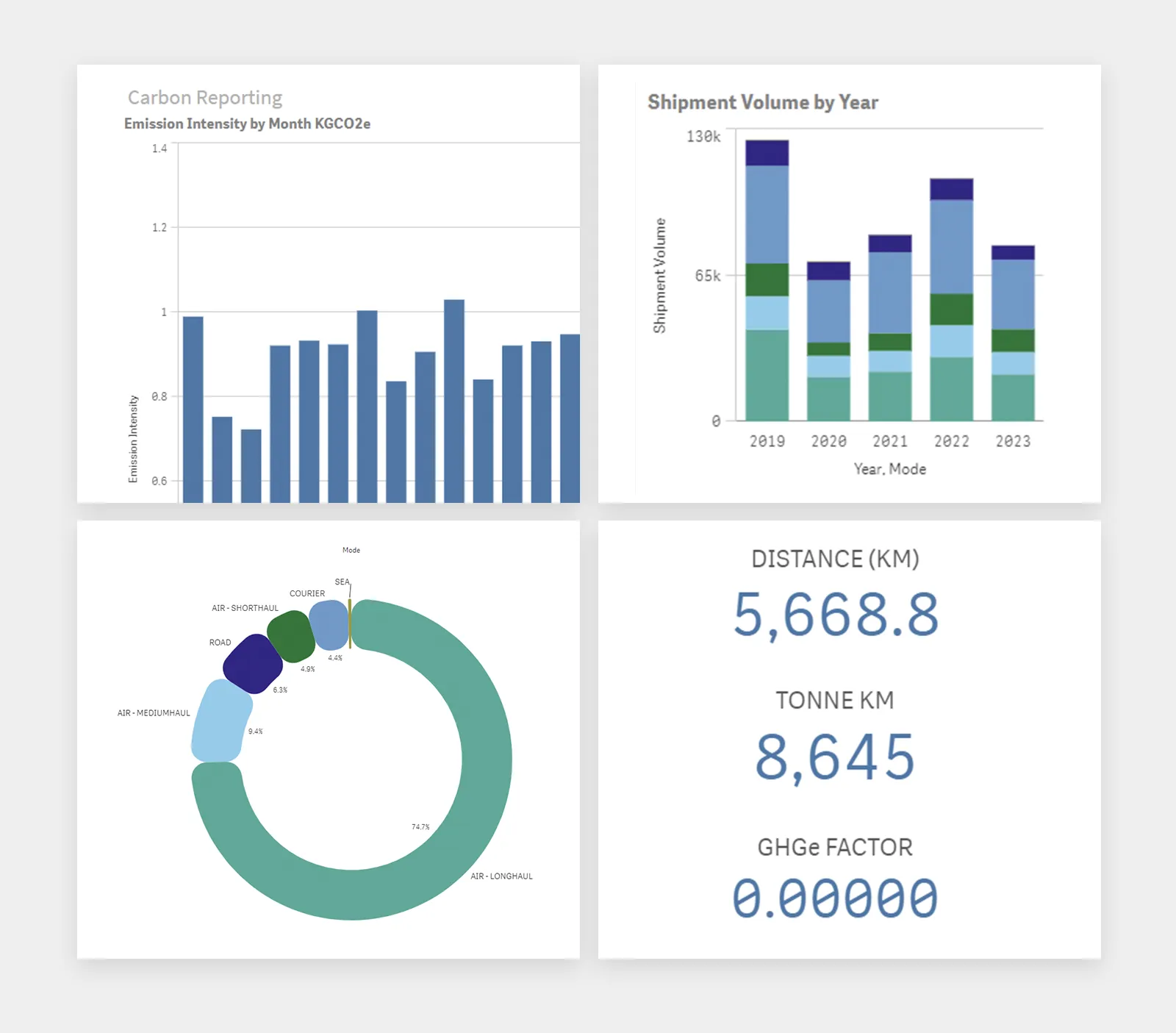Click the 74.7% percentage label

click(x=420, y=827)
